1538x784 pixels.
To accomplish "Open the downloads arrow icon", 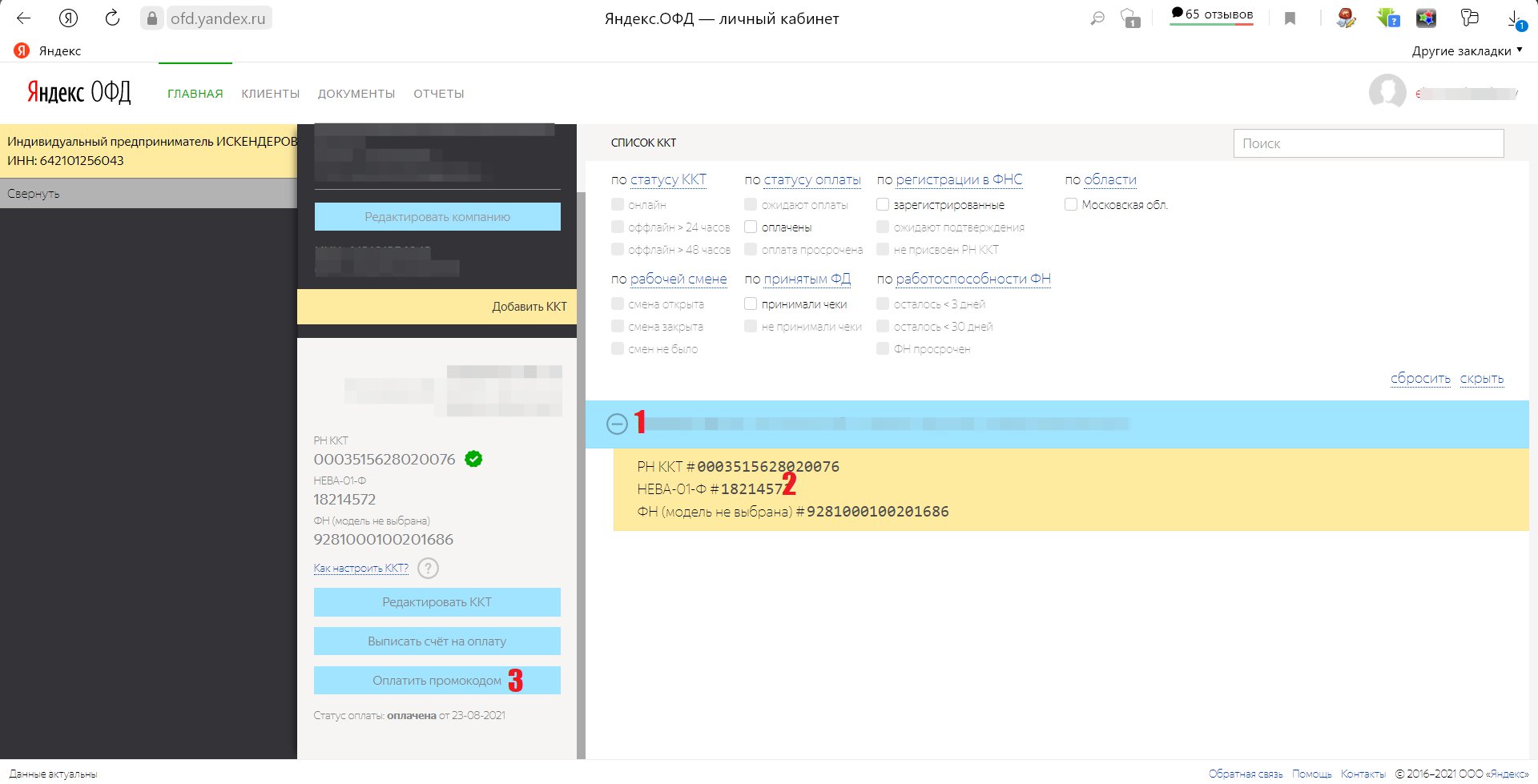I will [x=1516, y=19].
